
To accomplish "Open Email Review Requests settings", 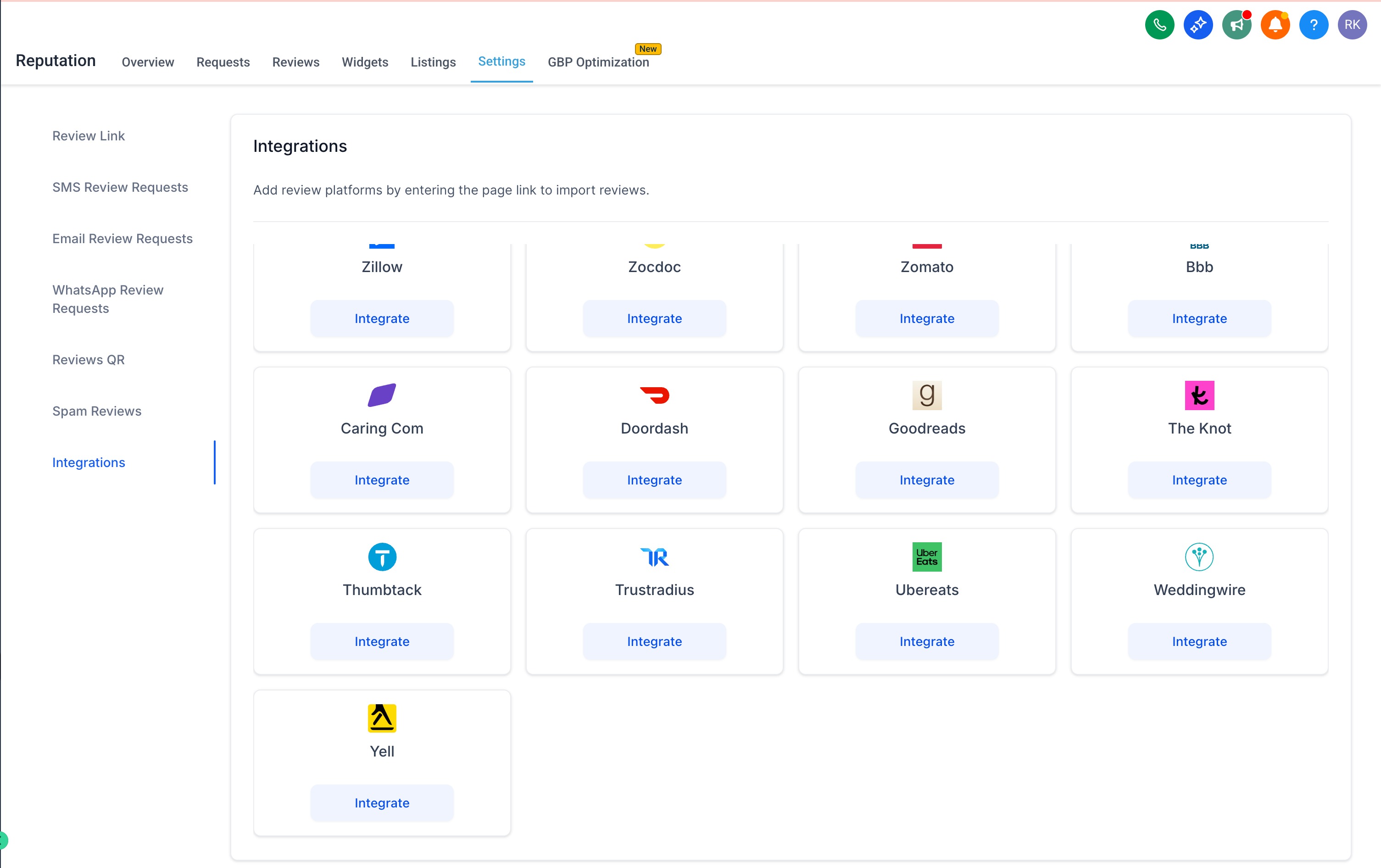I will coord(122,239).
